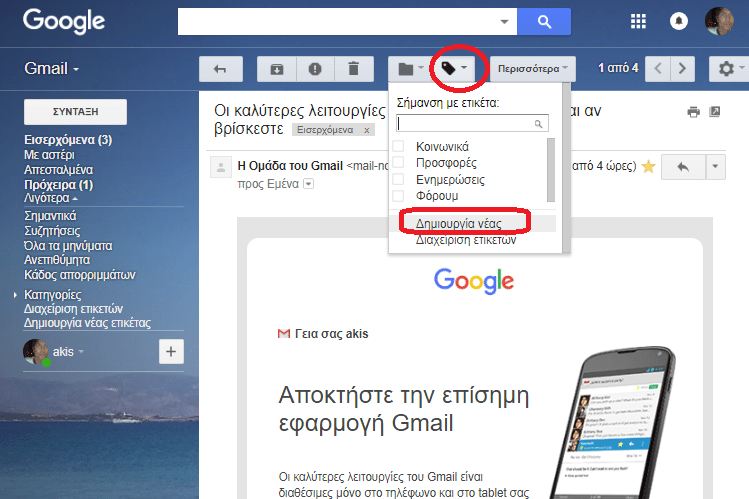Click the Google search magnifier button
The height and width of the screenshot is (499, 749).
(x=544, y=21)
